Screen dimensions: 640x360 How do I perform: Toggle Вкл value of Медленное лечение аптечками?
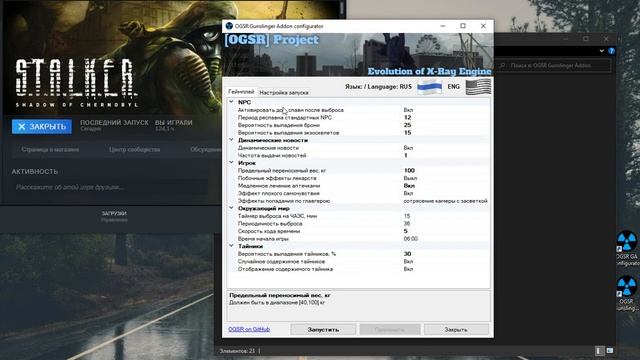point(409,185)
